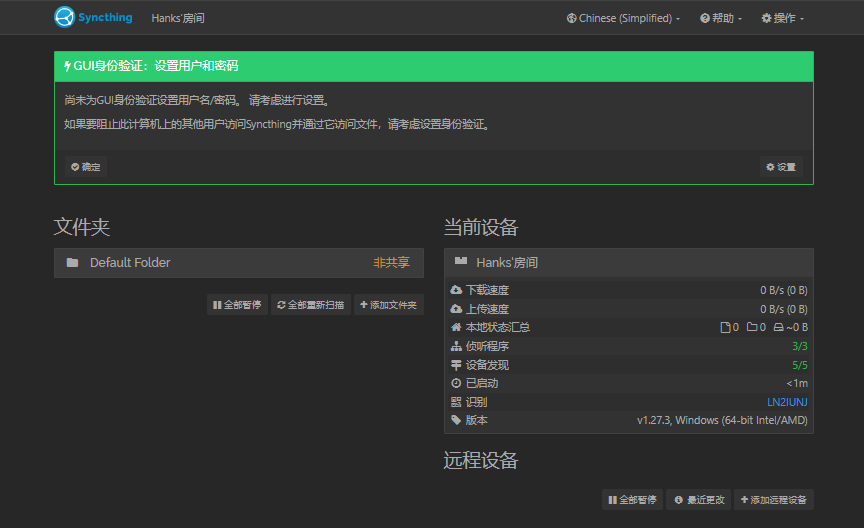Add a folder with 添加文件夹
The image size is (864, 528).
388,305
